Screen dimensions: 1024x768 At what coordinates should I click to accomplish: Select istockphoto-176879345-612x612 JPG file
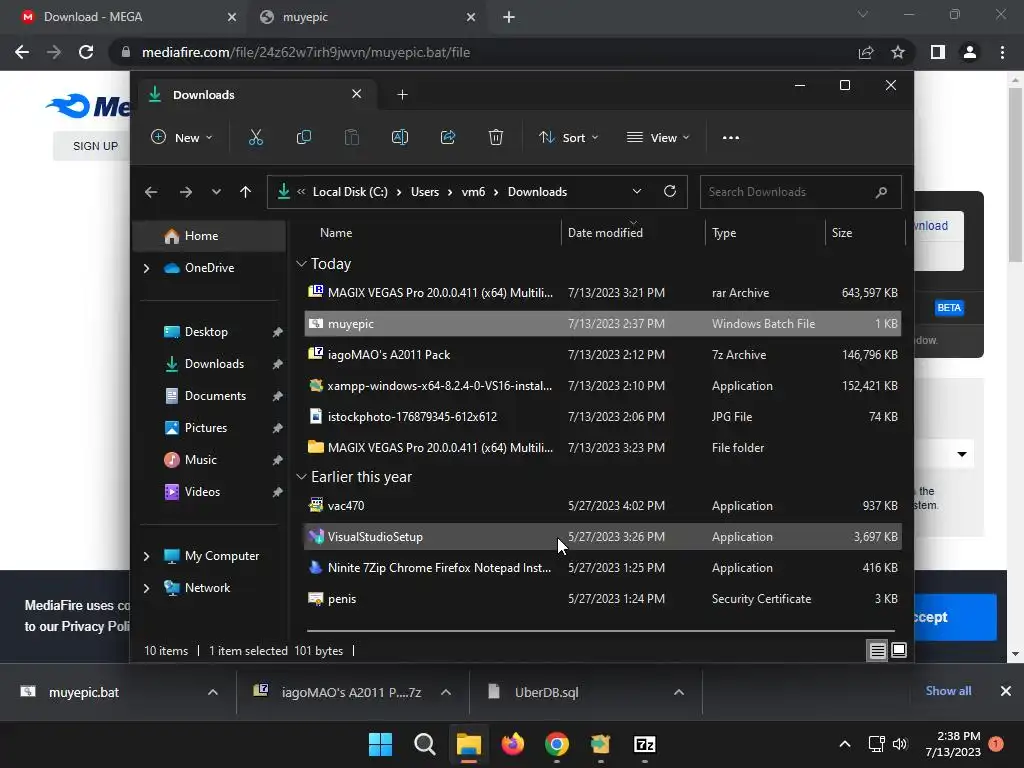click(x=602, y=417)
